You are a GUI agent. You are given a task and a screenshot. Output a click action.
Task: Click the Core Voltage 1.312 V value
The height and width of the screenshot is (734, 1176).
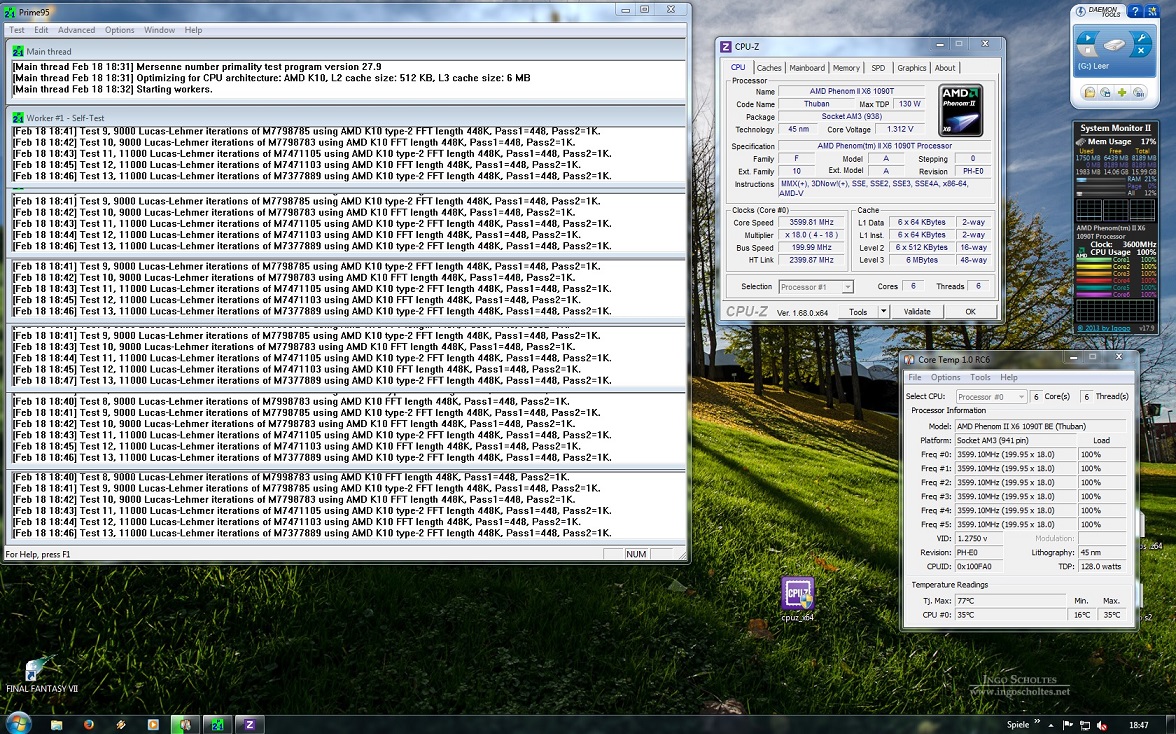point(900,129)
